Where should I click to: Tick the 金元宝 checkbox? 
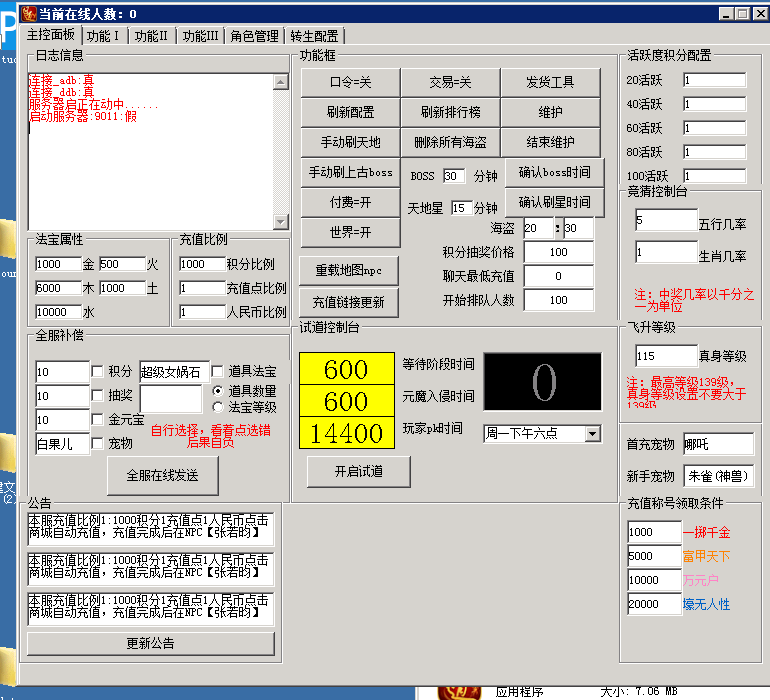point(98,420)
